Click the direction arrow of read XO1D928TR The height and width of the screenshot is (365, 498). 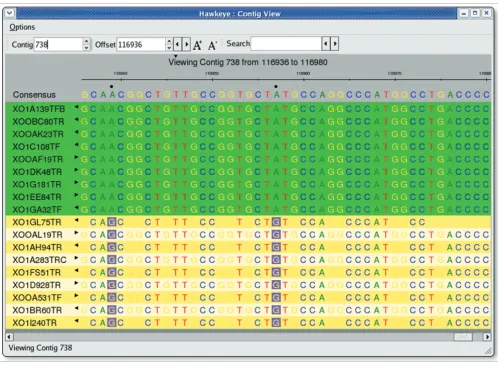click(76, 283)
